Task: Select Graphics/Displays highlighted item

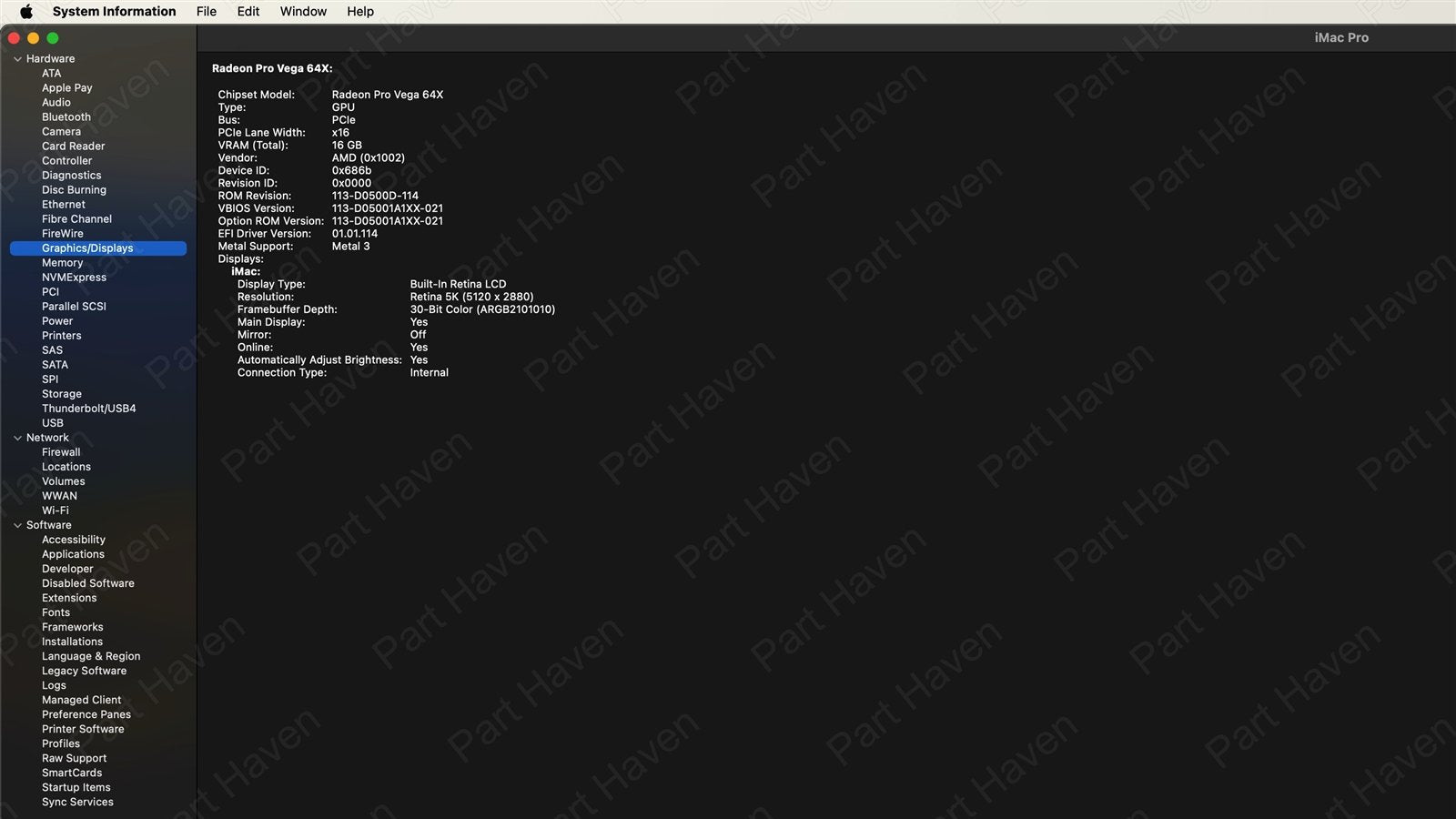Action: pos(87,248)
